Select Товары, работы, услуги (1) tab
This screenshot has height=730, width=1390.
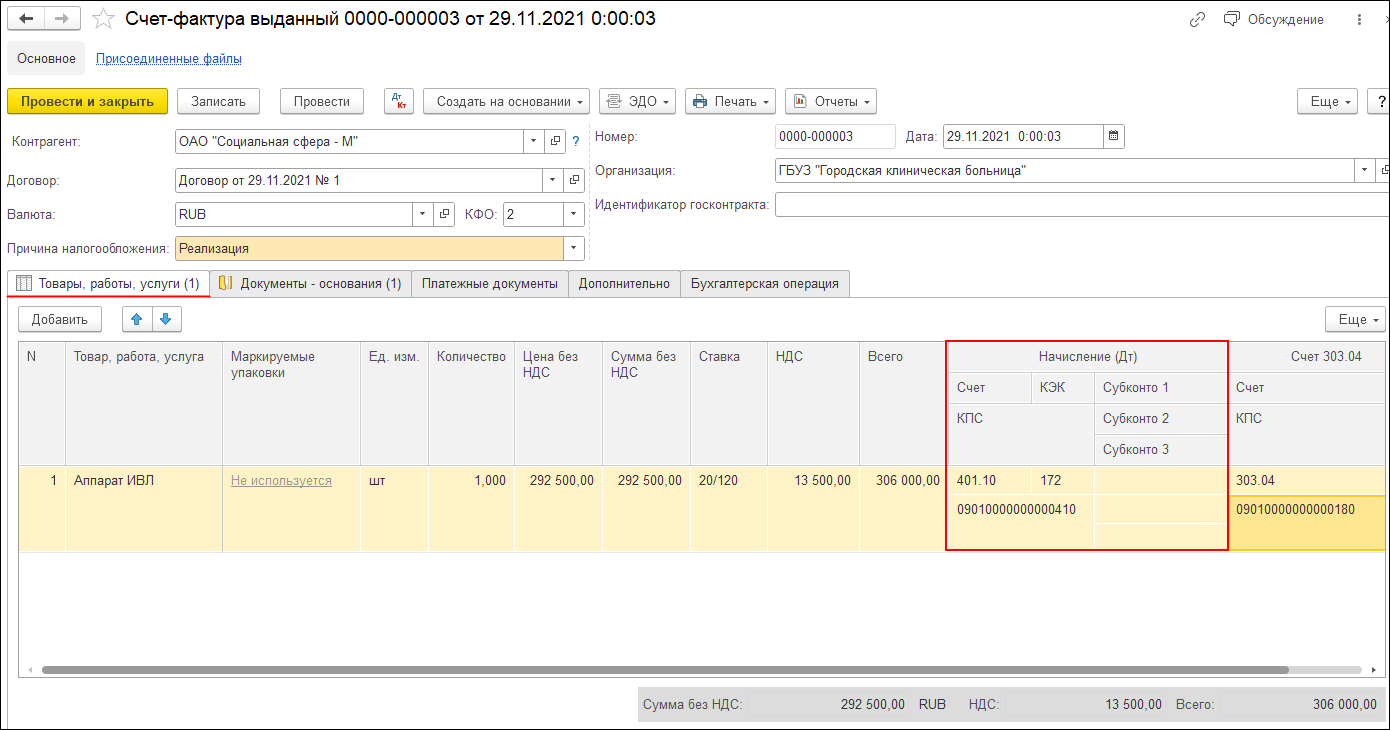click(108, 284)
